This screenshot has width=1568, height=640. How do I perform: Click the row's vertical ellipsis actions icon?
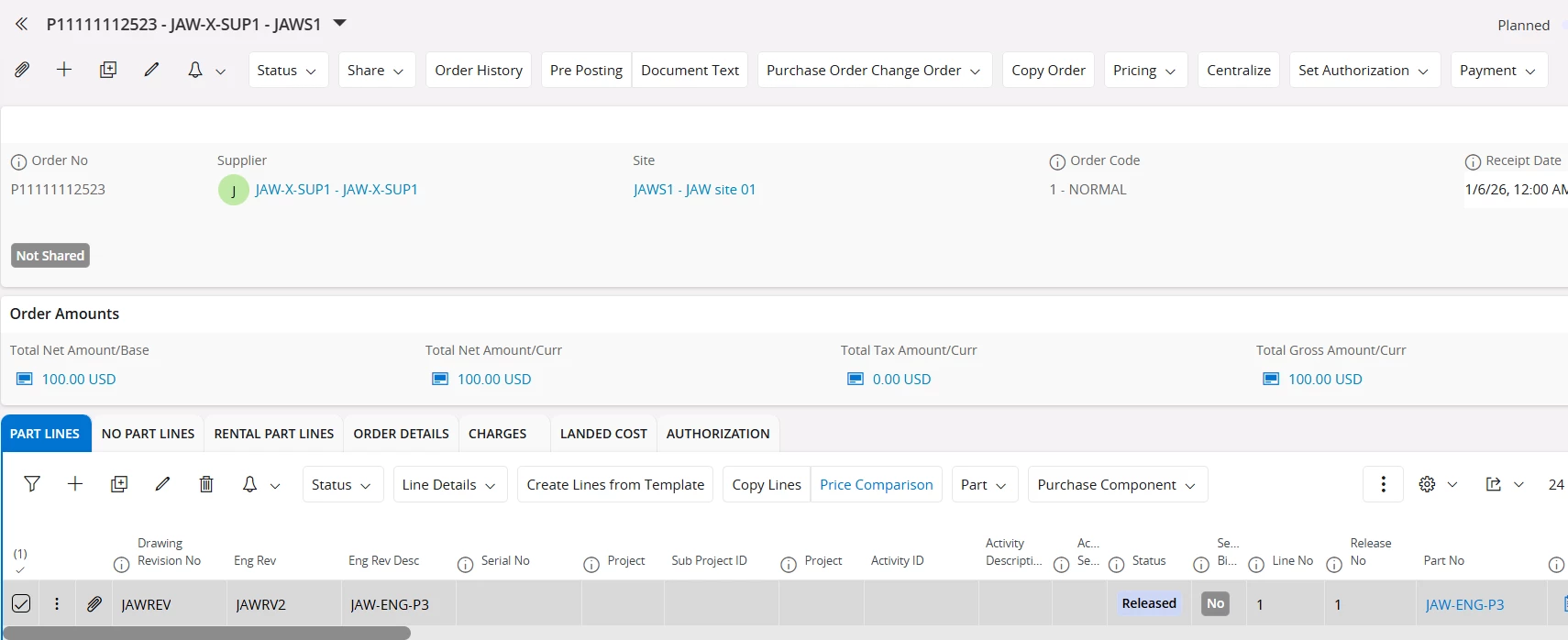tap(57, 604)
